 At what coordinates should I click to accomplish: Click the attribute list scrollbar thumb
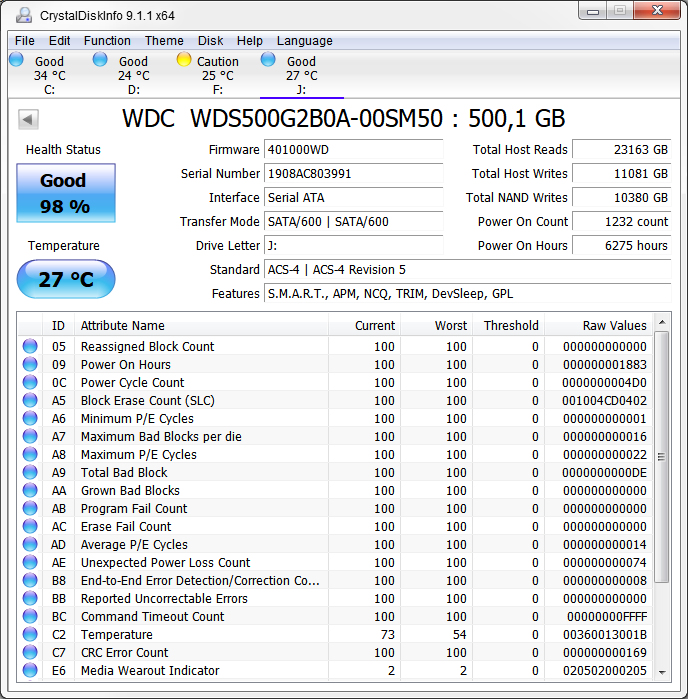662,456
